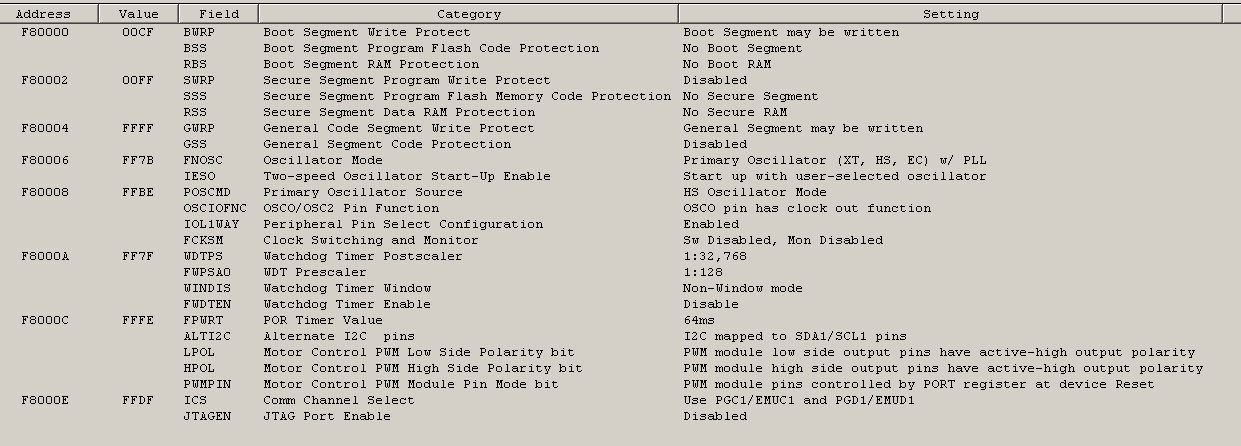Select the FF7B value at address F80006
Screen dimensions: 1241x446
tap(138, 160)
